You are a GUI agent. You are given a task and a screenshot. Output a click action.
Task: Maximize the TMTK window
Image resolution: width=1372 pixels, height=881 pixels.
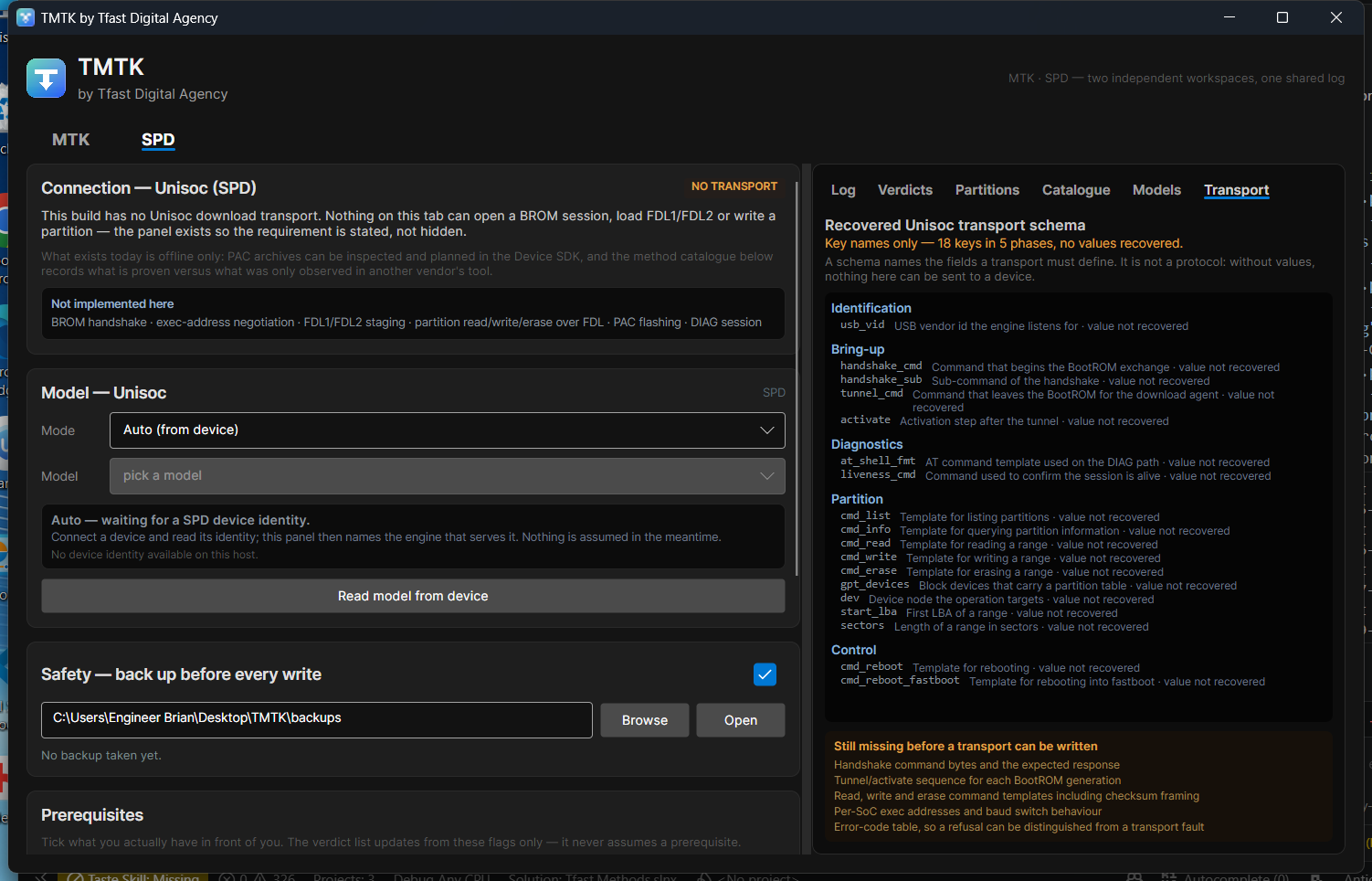click(1282, 17)
